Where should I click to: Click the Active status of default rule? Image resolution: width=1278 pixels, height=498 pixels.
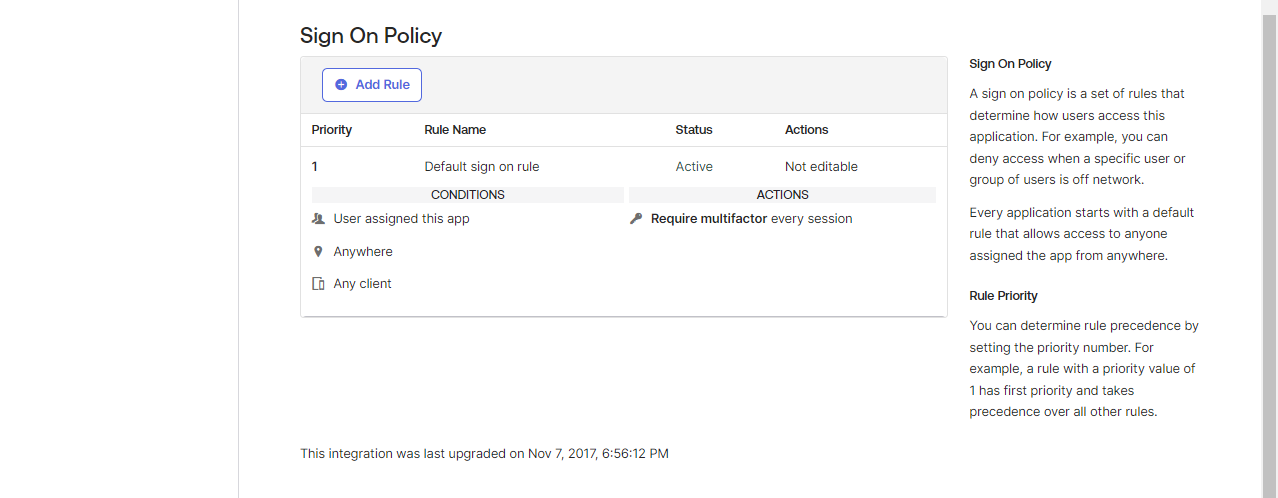694,167
